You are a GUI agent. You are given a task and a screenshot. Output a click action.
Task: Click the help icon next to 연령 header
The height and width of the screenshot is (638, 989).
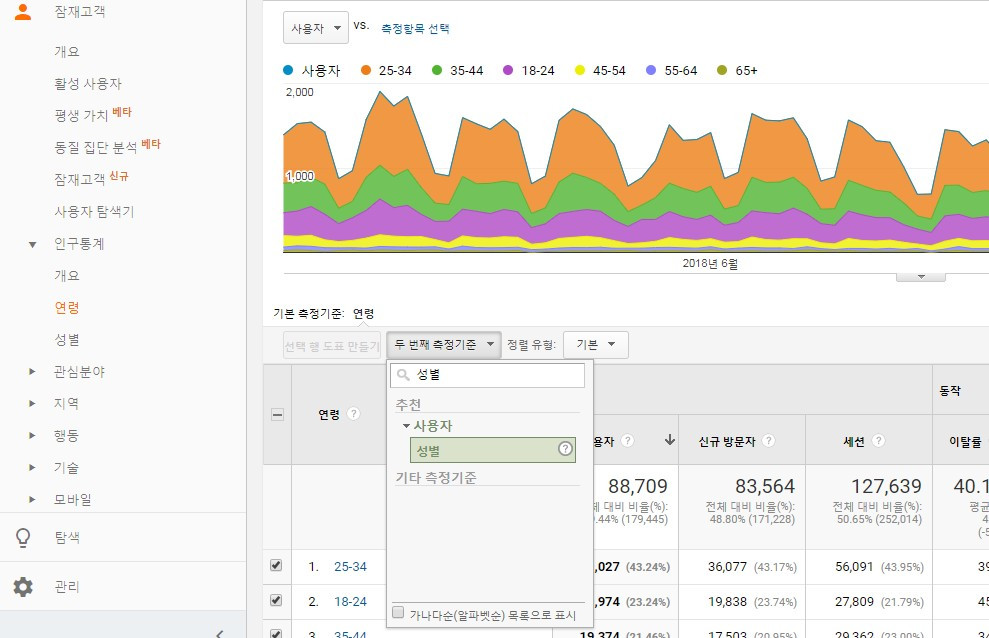(x=354, y=414)
